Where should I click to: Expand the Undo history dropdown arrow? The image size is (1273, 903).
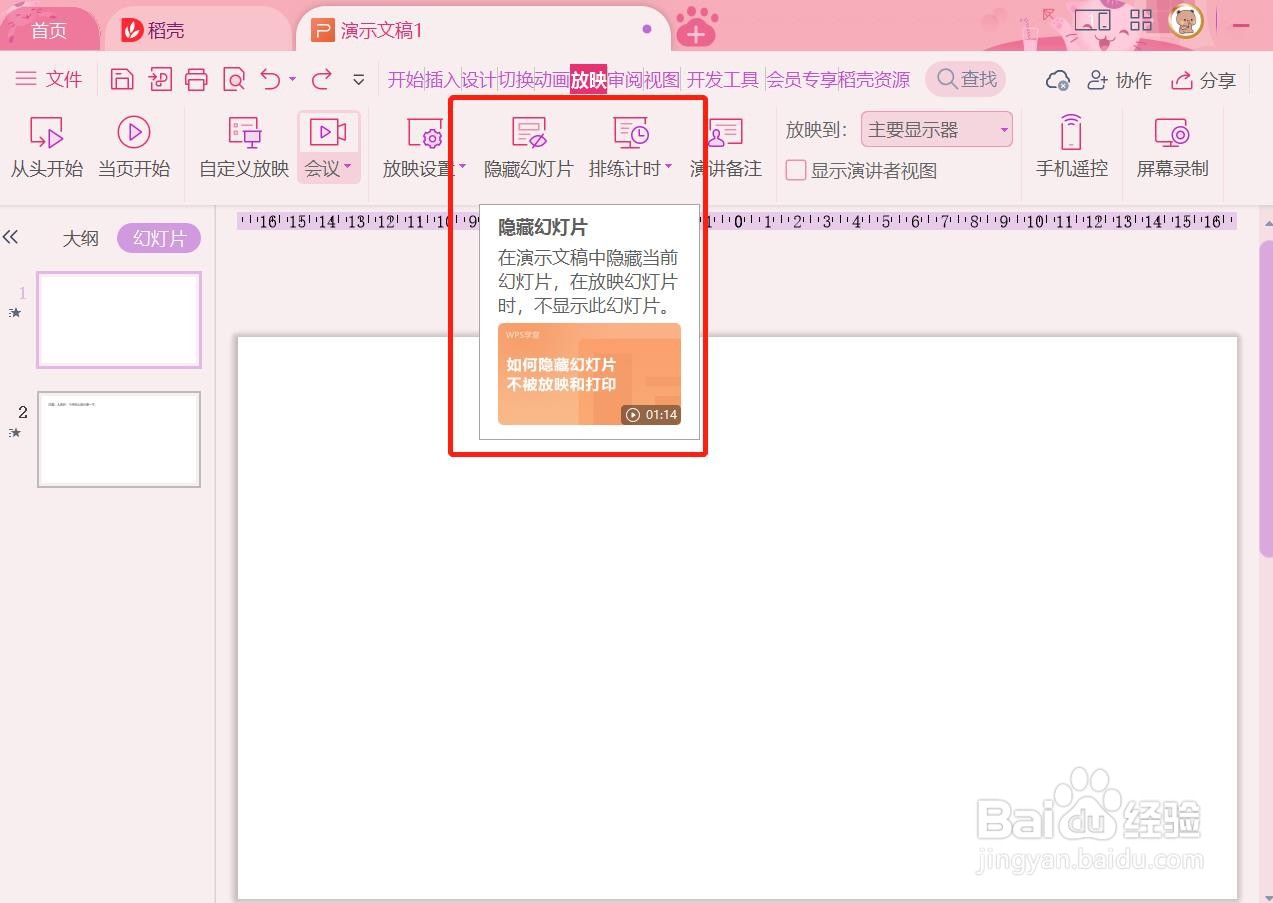[x=293, y=79]
